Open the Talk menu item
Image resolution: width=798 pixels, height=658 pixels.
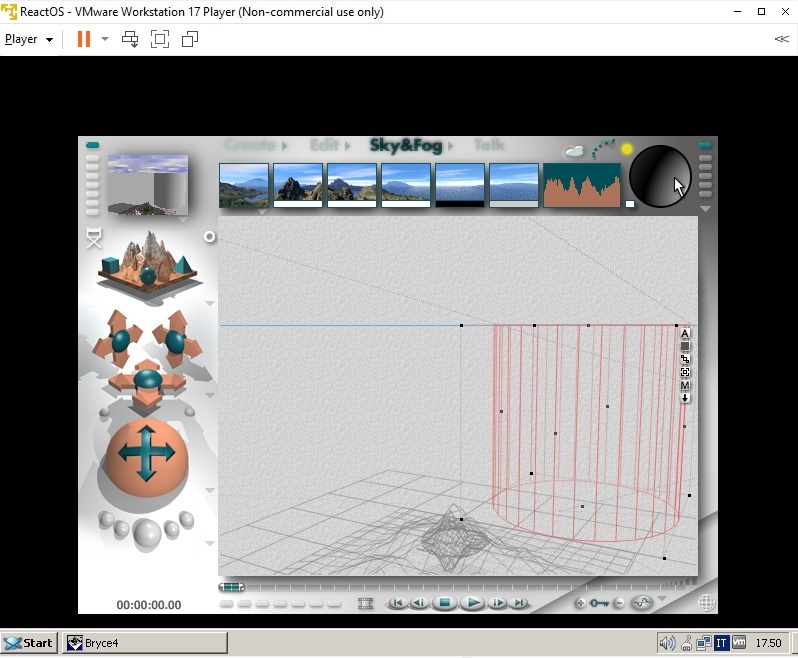(488, 146)
